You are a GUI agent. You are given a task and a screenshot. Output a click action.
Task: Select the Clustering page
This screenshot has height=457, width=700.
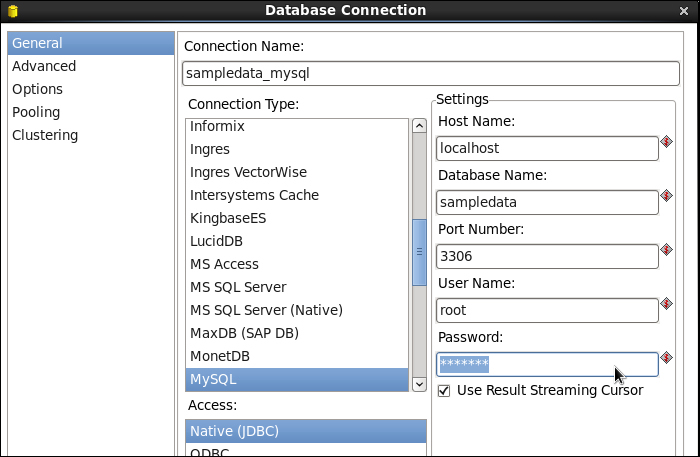45,135
